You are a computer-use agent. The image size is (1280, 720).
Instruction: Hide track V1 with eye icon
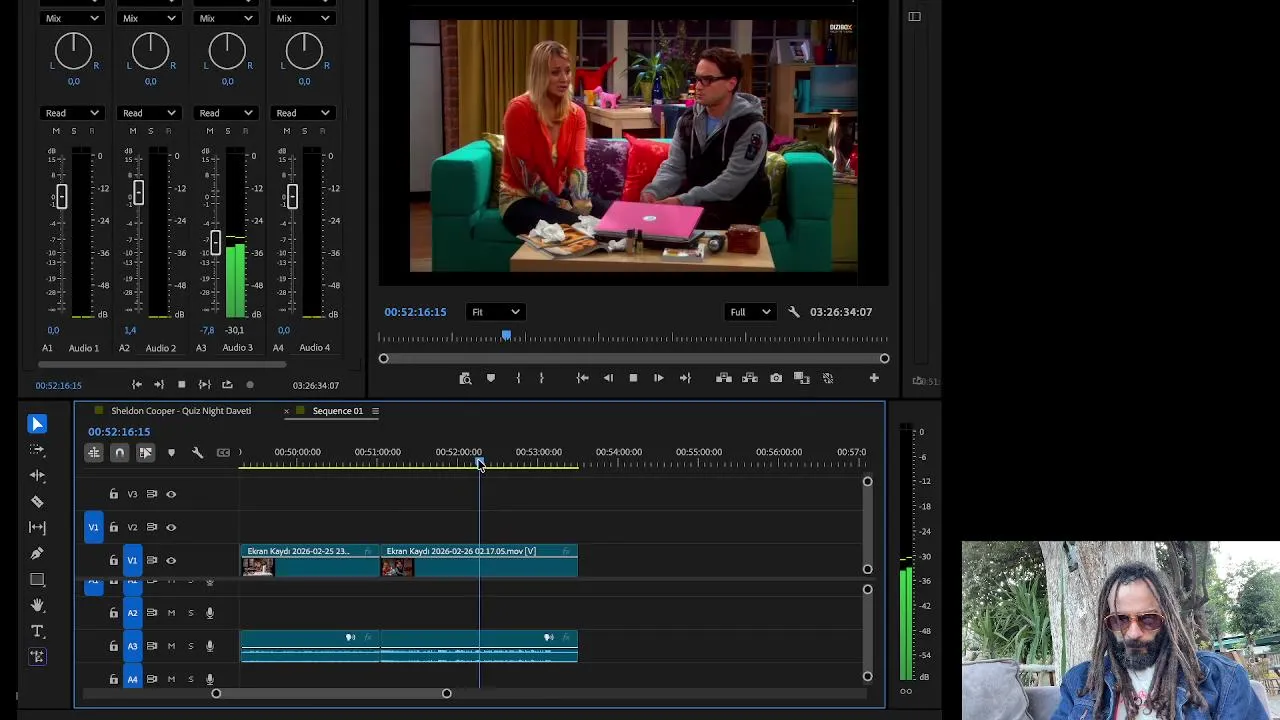click(171, 560)
